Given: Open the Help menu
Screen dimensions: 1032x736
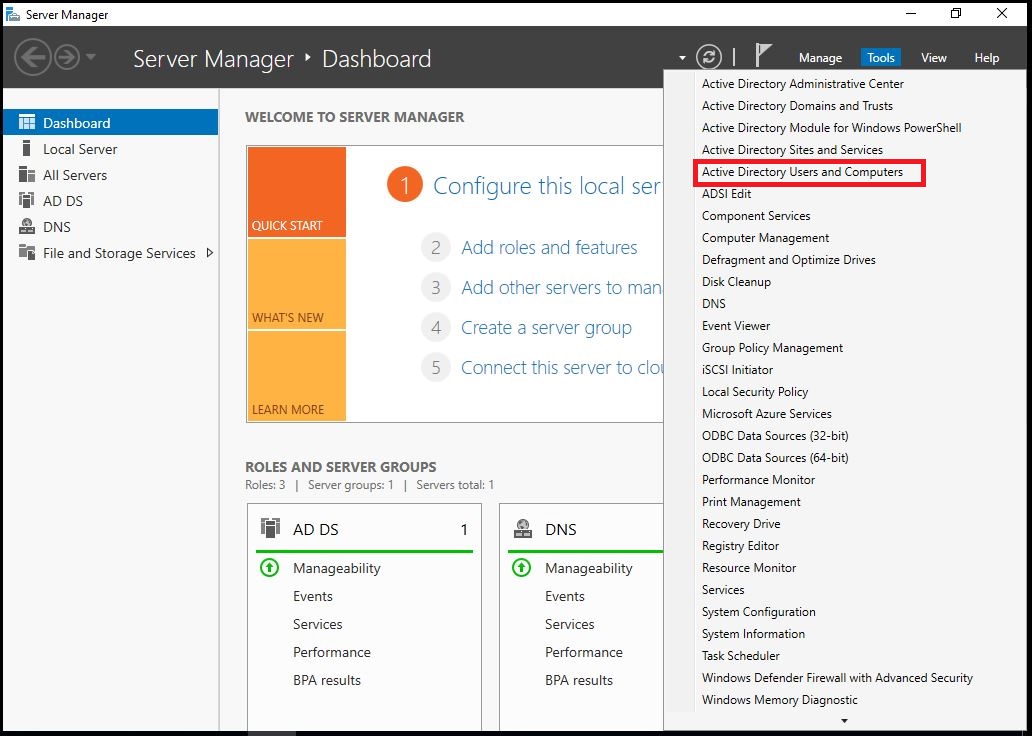Looking at the screenshot, I should point(987,58).
